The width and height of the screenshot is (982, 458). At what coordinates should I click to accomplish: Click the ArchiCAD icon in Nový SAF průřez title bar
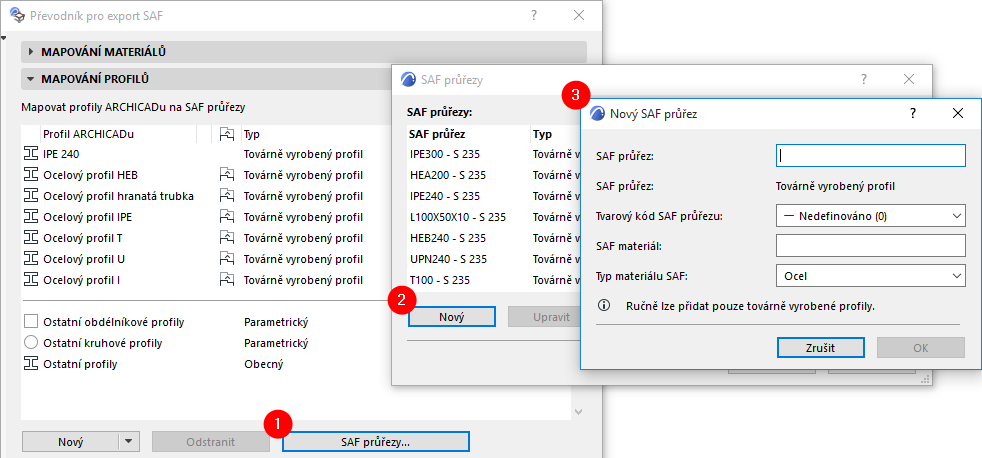[598, 113]
